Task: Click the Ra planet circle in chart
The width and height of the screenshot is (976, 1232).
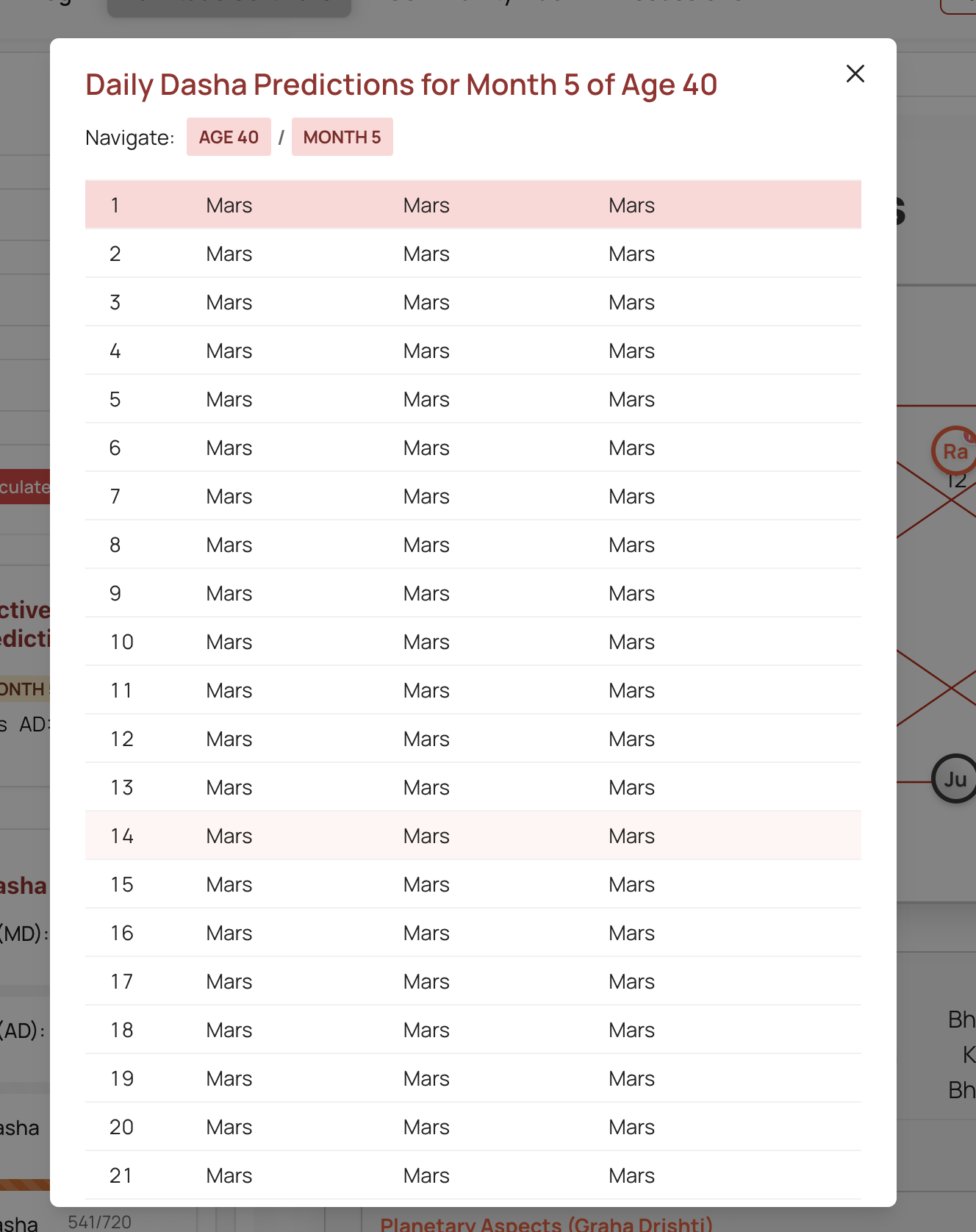Action: click(x=954, y=451)
